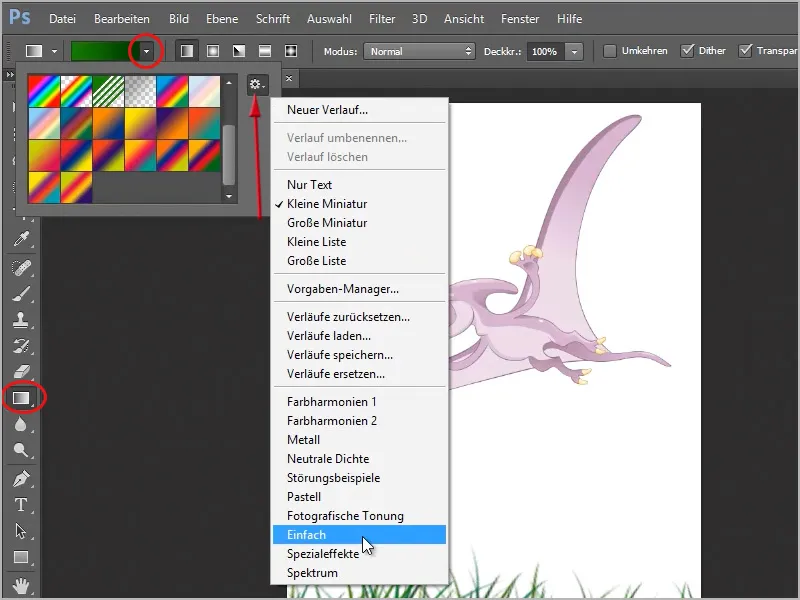Choose Nur Text view option
The height and width of the screenshot is (600, 800).
(x=359, y=185)
